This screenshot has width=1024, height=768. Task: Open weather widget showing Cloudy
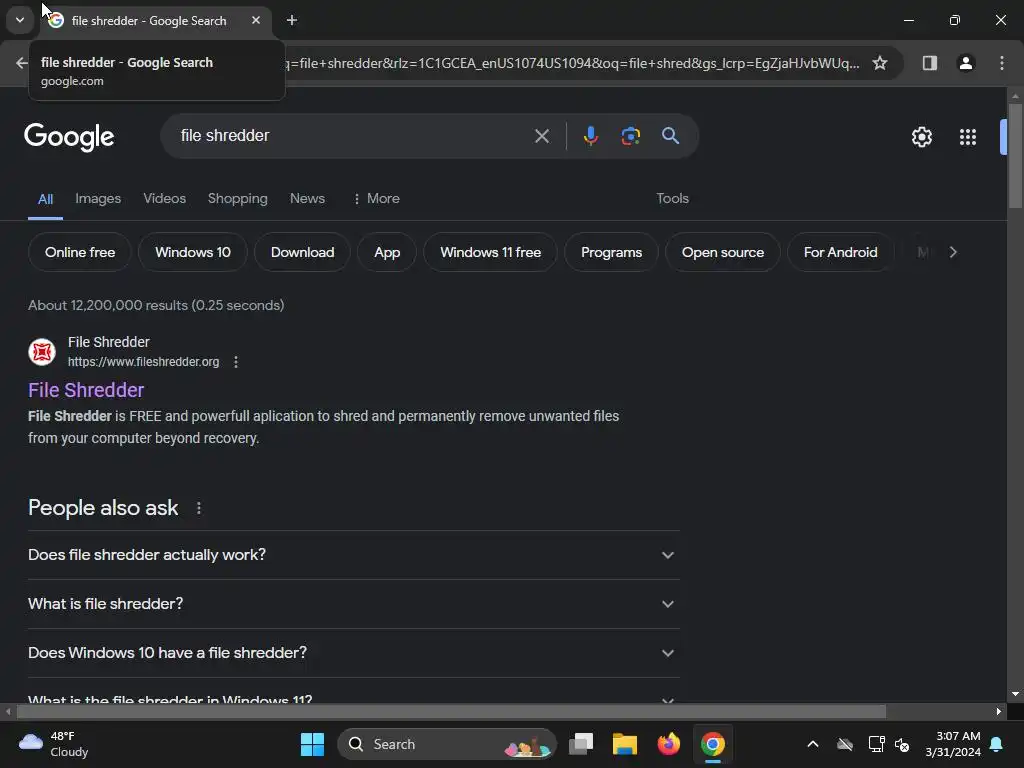click(x=54, y=744)
